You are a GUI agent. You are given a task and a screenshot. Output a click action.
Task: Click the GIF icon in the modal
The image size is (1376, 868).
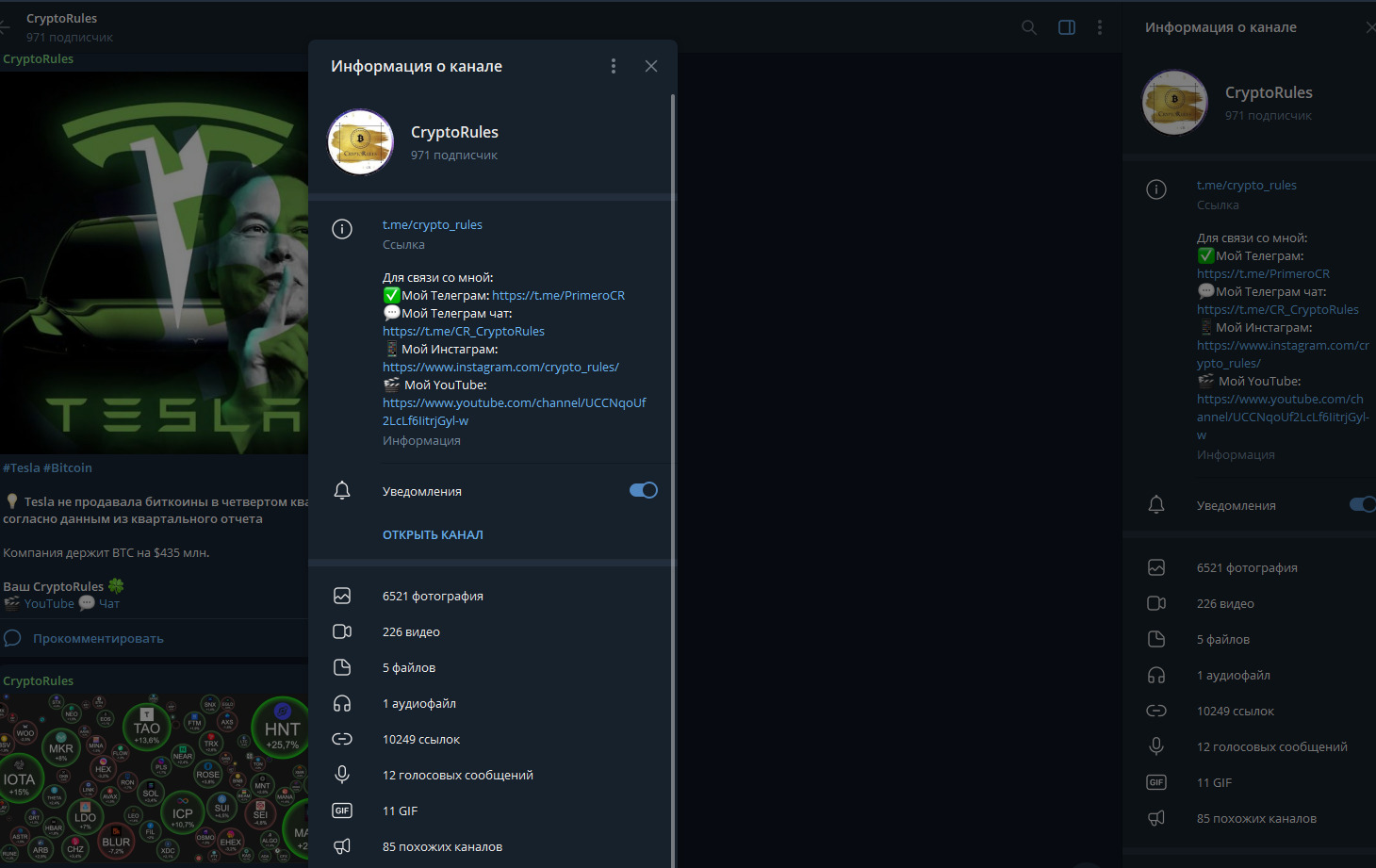coord(342,811)
